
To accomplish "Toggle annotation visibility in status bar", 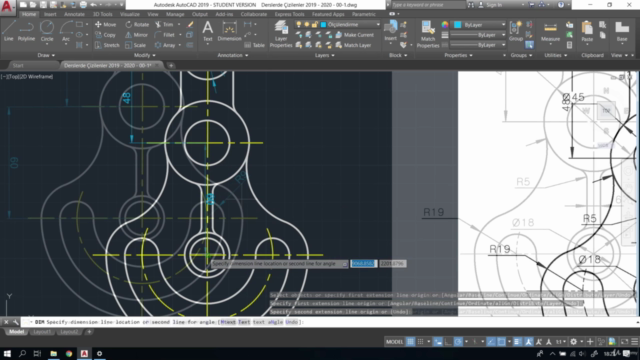I will click(529, 342).
